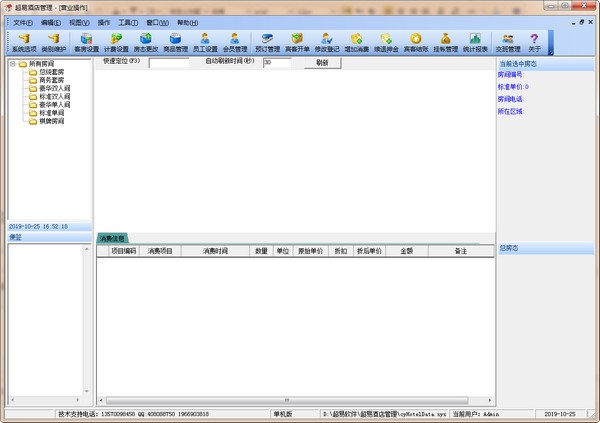Click the 员工设置 toolbar icon

(204, 41)
